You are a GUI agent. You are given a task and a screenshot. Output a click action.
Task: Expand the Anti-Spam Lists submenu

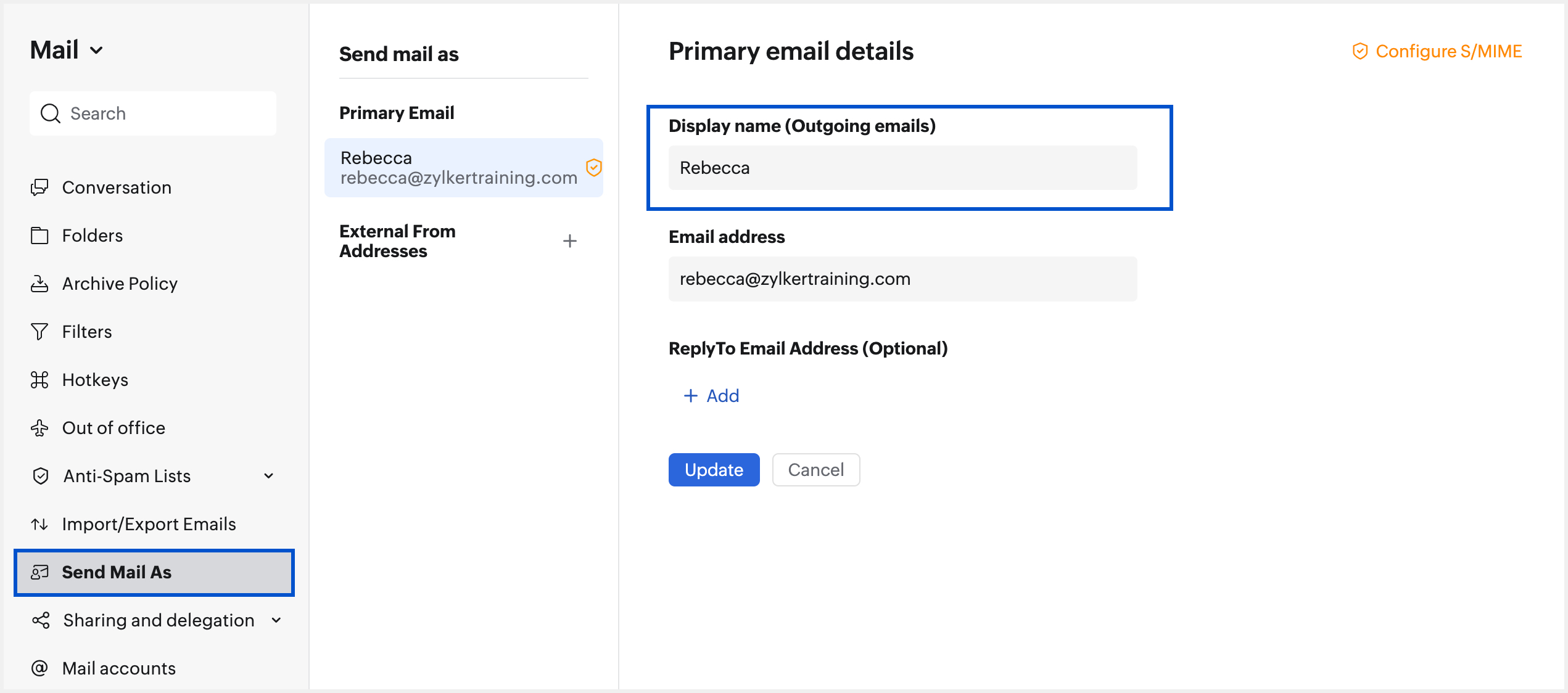[269, 476]
